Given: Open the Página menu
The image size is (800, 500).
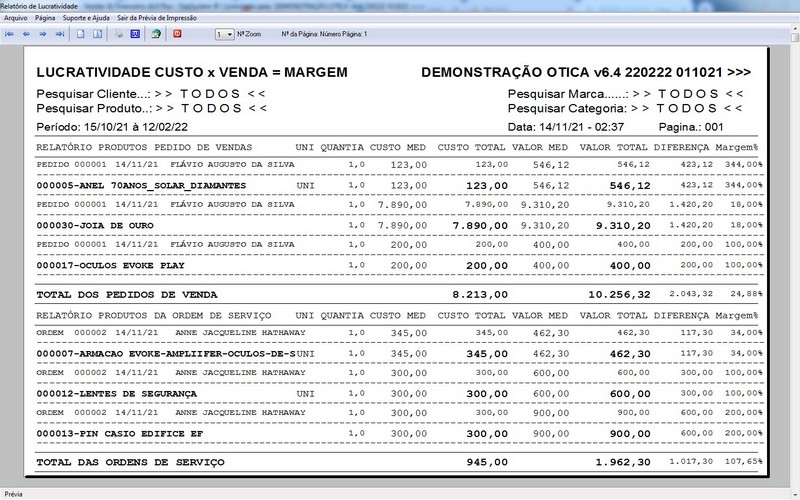Looking at the screenshot, I should [x=45, y=18].
